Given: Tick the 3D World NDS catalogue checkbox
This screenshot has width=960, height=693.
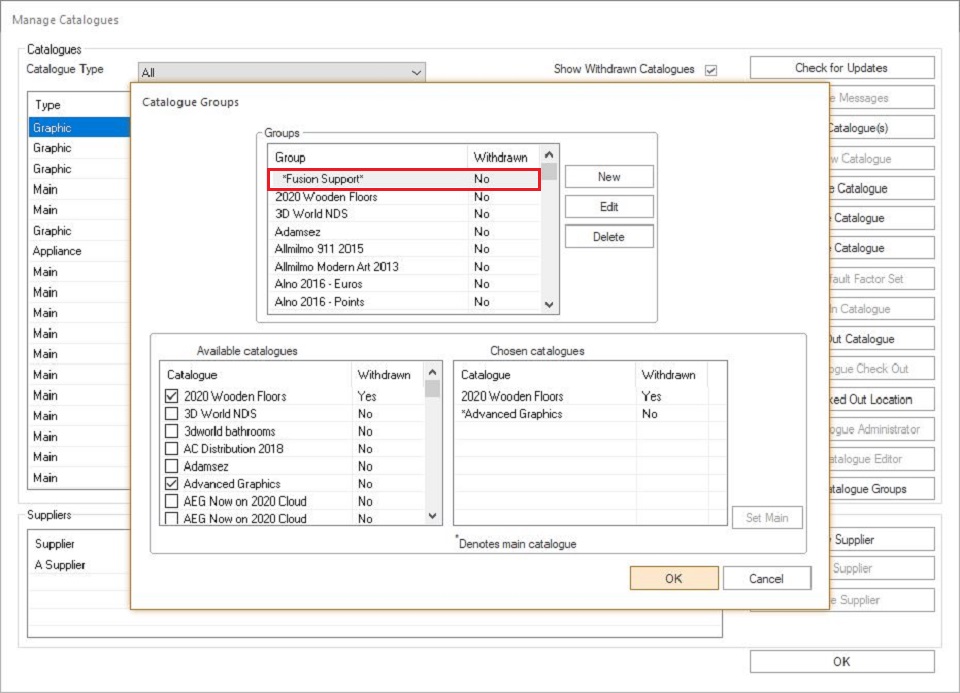Looking at the screenshot, I should pos(171,414).
